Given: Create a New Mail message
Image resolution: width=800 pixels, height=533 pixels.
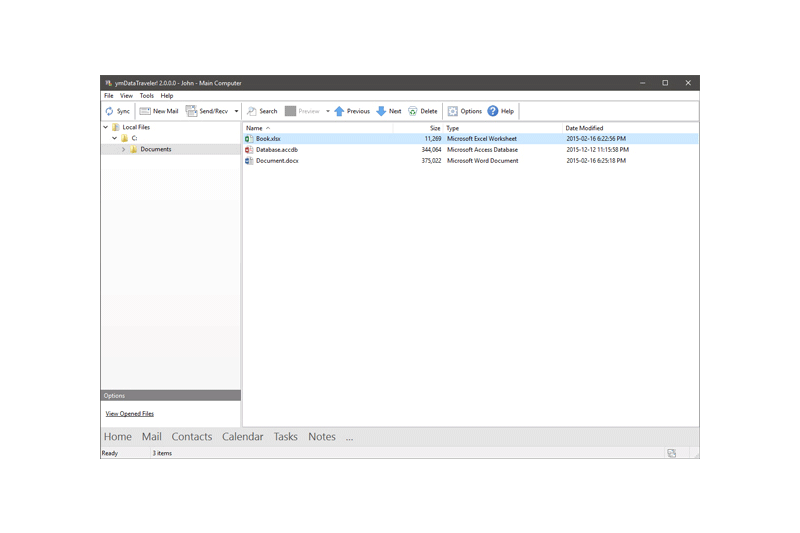Looking at the screenshot, I should 159,111.
